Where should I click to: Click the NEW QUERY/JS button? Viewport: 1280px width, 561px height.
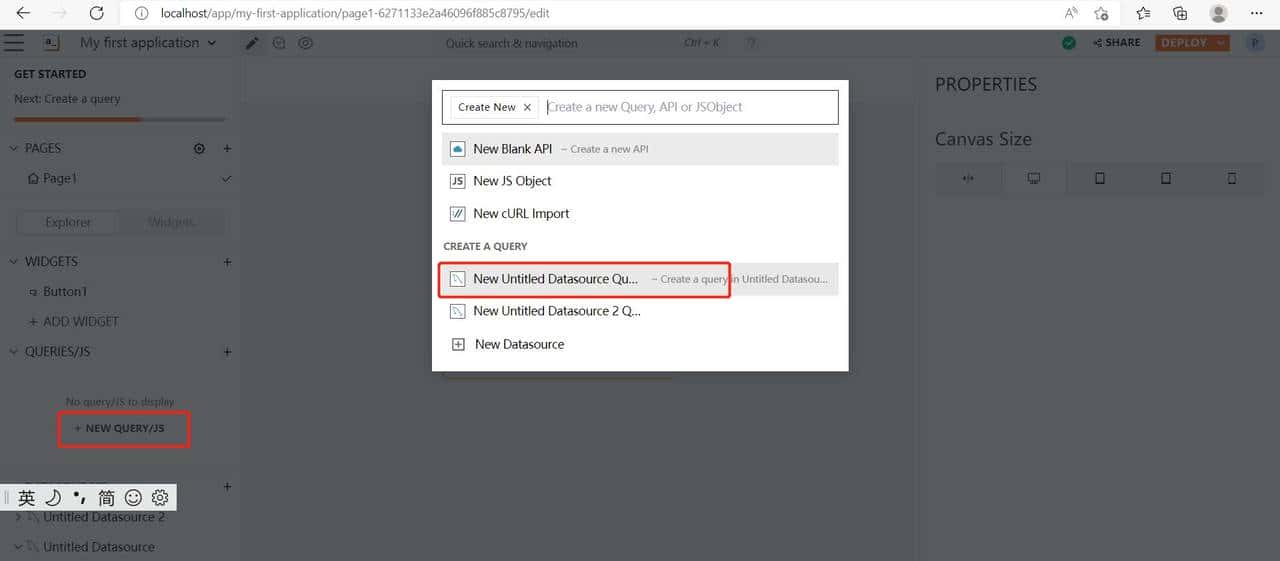[124, 428]
